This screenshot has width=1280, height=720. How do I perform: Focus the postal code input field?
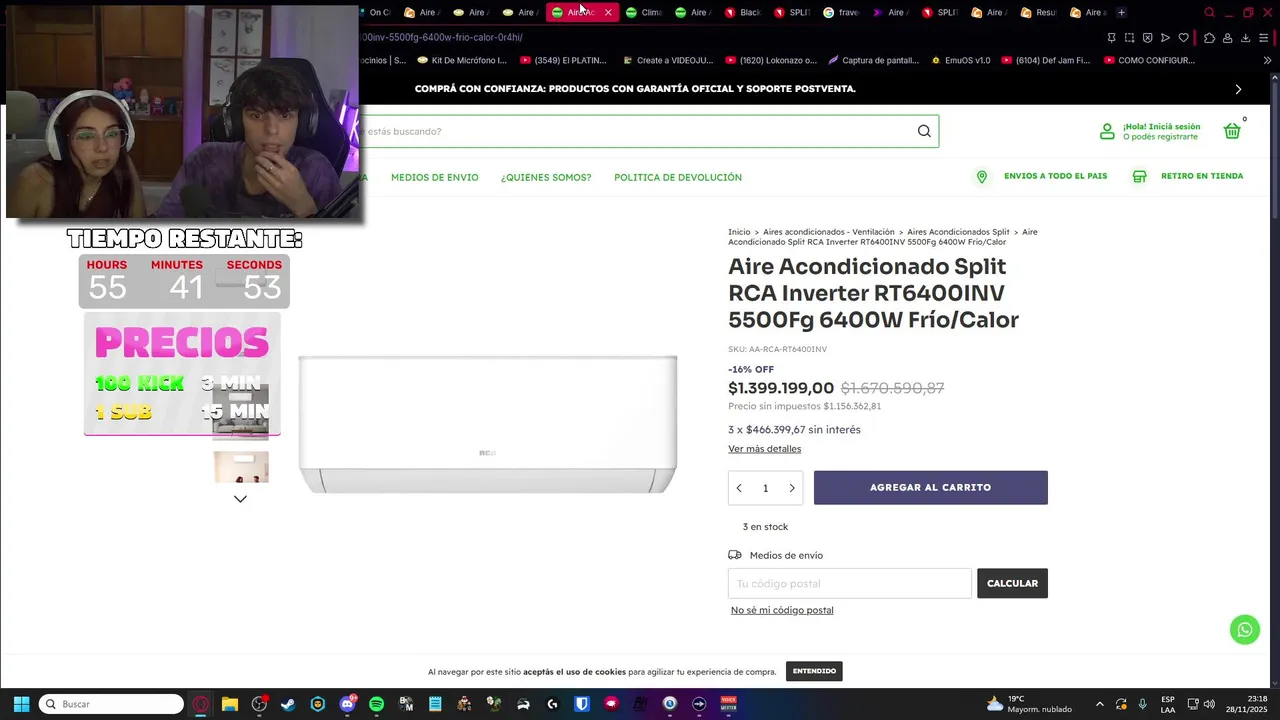(x=850, y=584)
